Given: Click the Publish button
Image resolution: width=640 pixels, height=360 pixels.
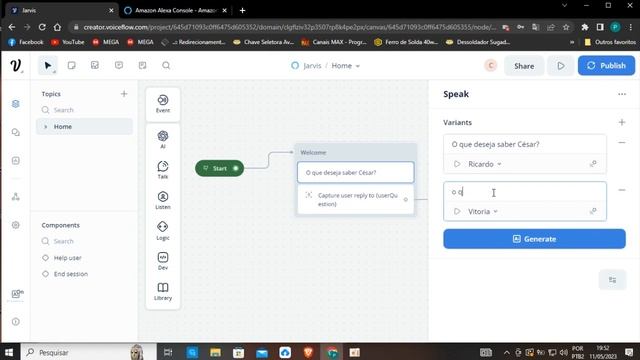Looking at the screenshot, I should (x=606, y=66).
